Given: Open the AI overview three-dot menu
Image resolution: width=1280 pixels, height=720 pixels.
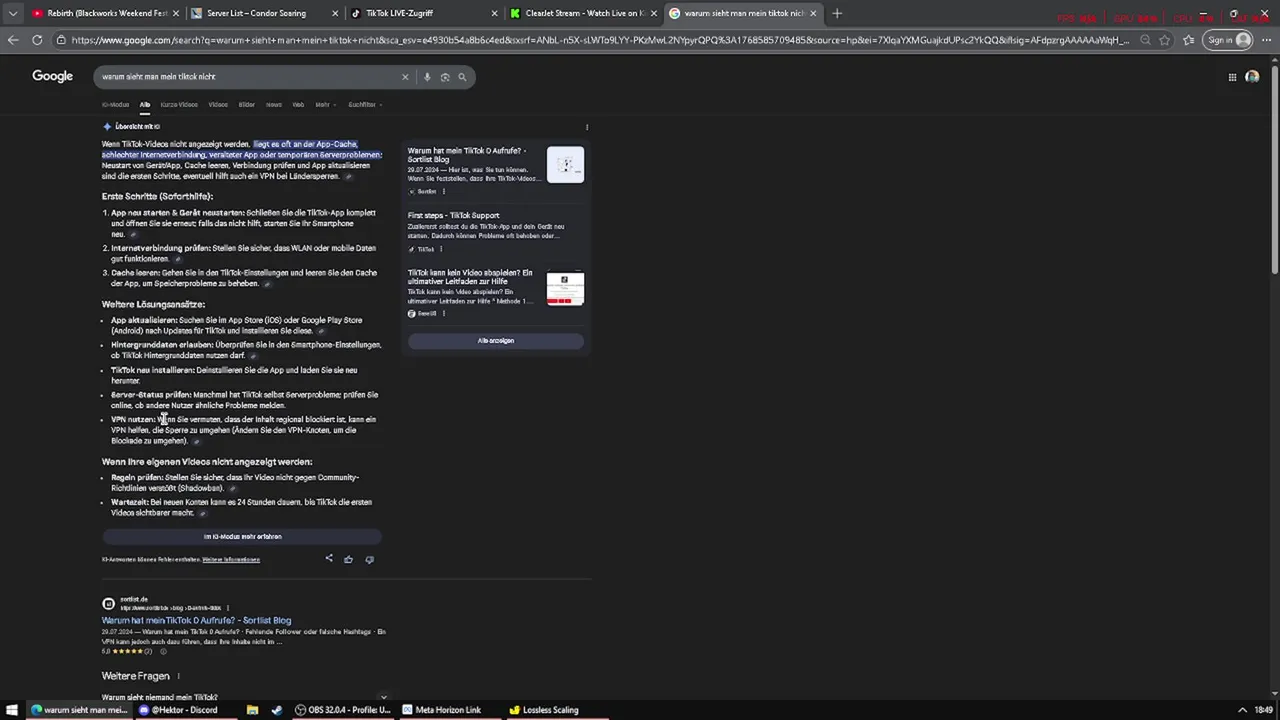Looking at the screenshot, I should click(587, 127).
